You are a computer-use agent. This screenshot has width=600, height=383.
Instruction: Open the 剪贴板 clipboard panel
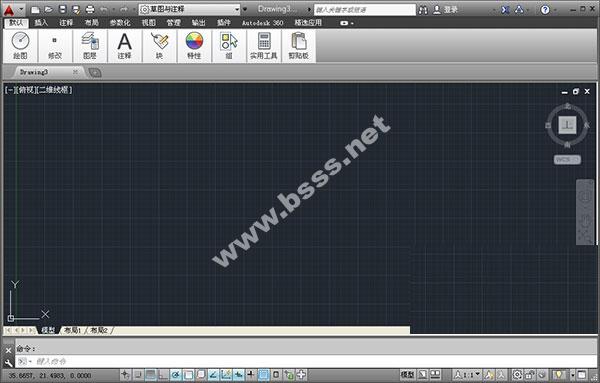click(x=298, y=46)
